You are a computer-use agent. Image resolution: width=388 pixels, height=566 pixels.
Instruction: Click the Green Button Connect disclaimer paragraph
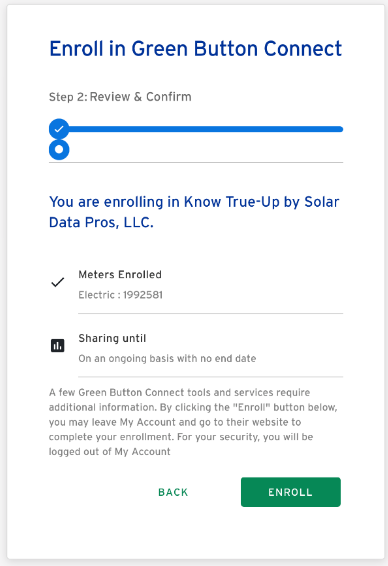[193, 422]
